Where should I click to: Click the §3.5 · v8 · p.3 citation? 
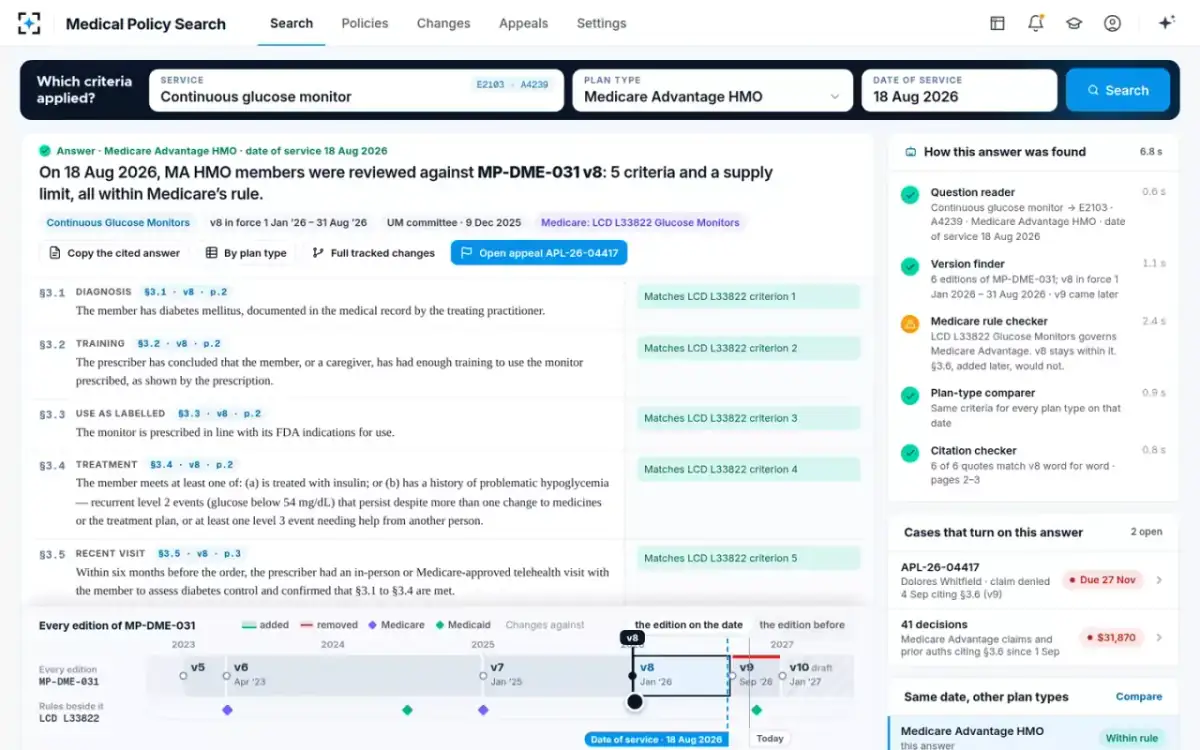pyautogui.click(x=198, y=553)
